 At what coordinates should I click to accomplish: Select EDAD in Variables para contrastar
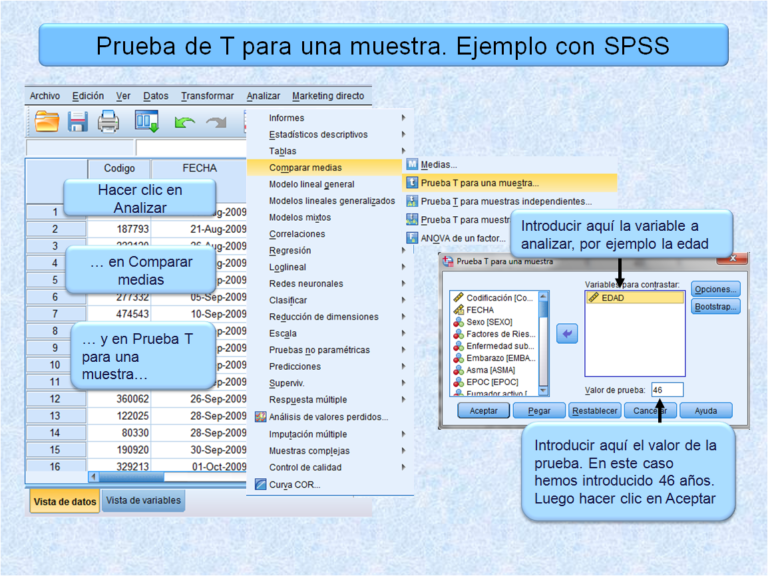pos(635,297)
